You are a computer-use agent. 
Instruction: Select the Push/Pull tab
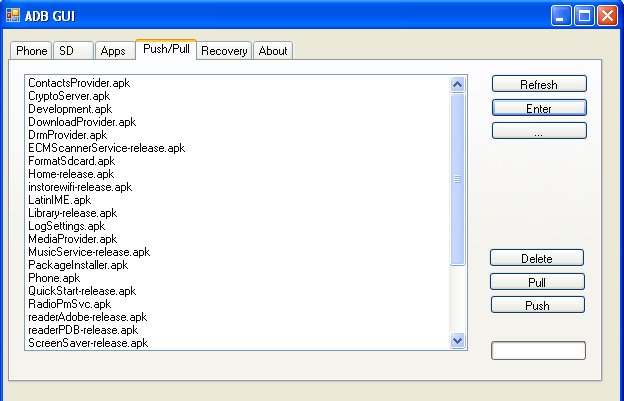[x=166, y=49]
